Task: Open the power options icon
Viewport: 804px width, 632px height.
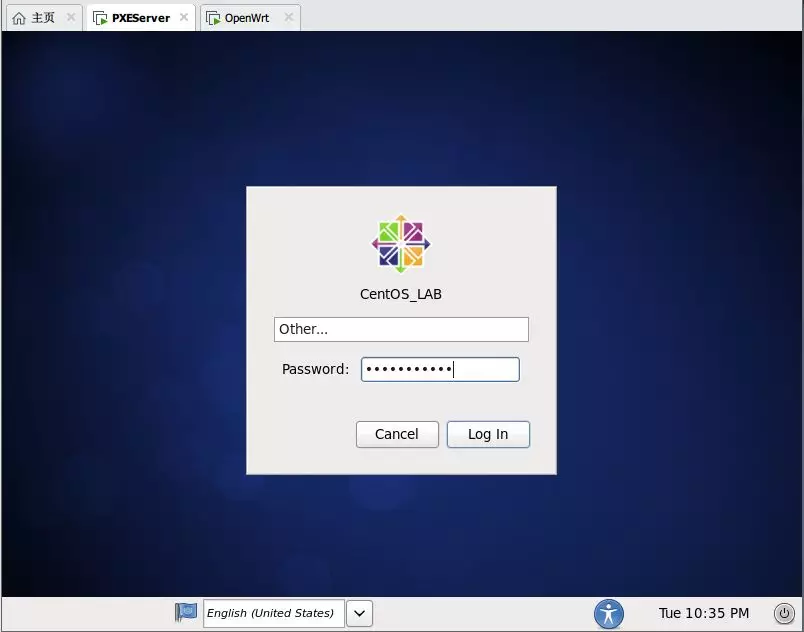Action: point(784,614)
